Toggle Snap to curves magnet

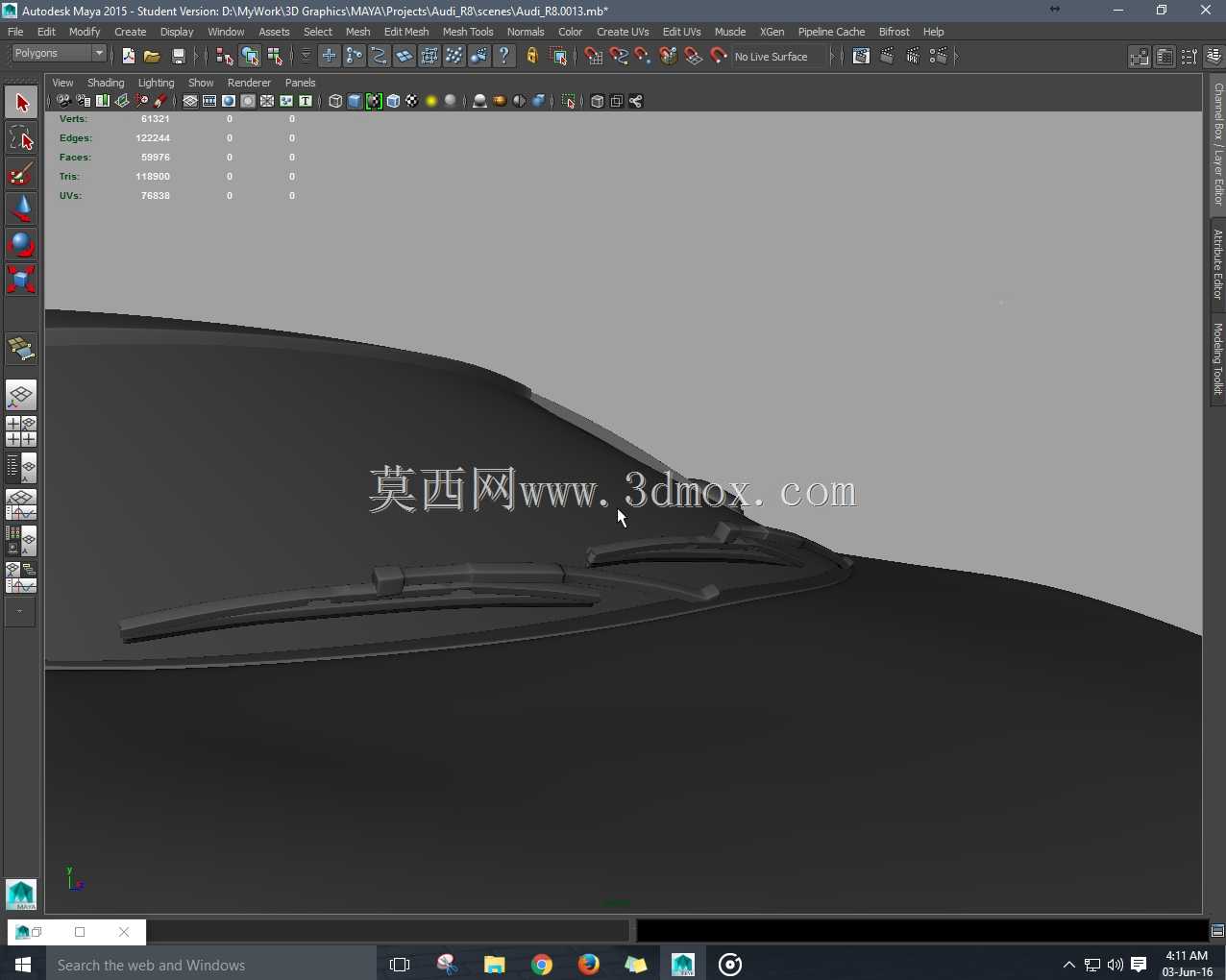619,57
